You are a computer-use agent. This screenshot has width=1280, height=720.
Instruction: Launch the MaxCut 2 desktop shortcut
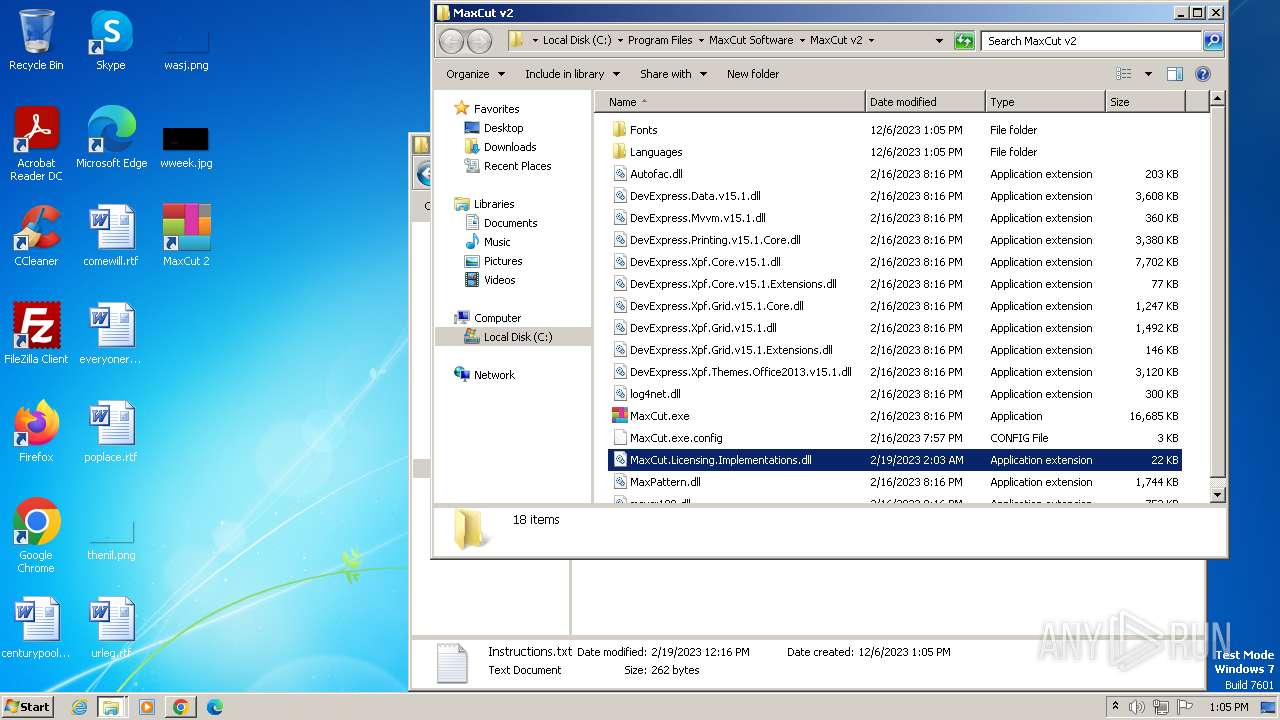coord(186,236)
